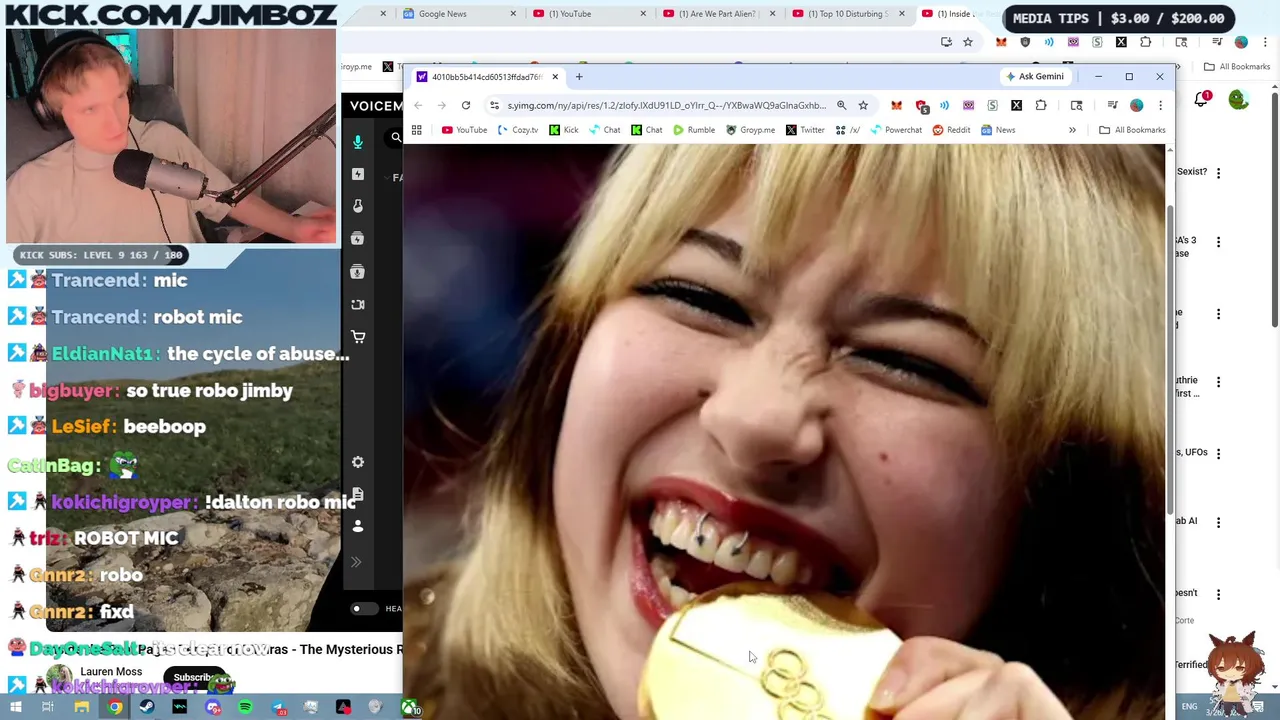
Task: Open Telegram from taskbar
Action: (x=278, y=707)
